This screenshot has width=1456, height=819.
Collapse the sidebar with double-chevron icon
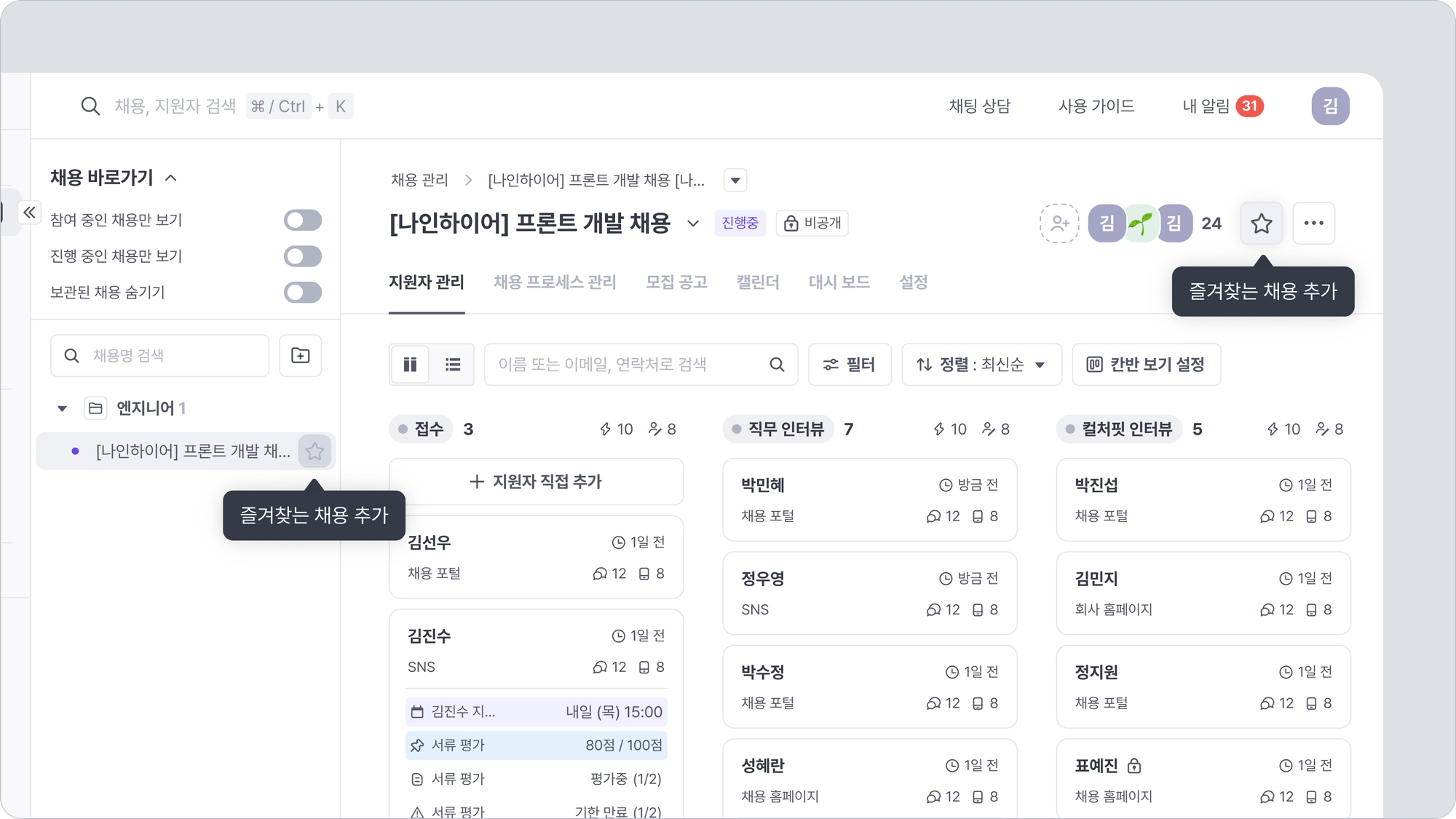pyautogui.click(x=29, y=213)
